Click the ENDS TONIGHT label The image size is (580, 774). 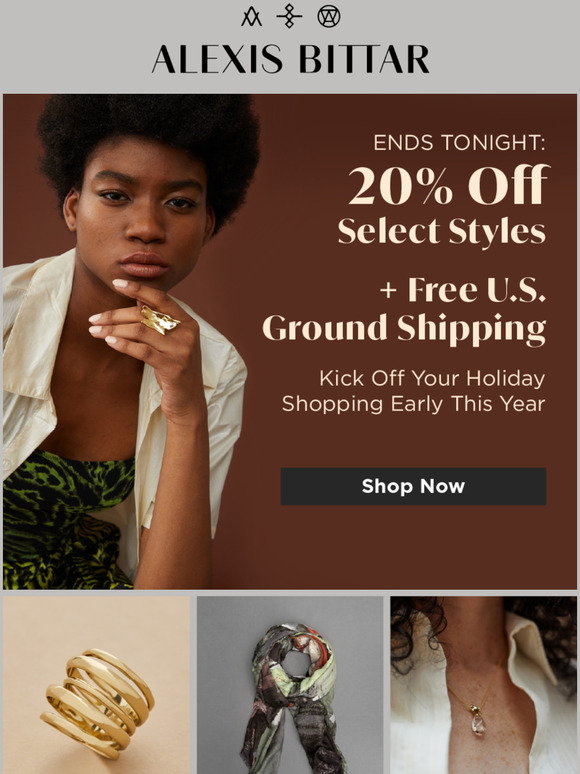pos(459,143)
